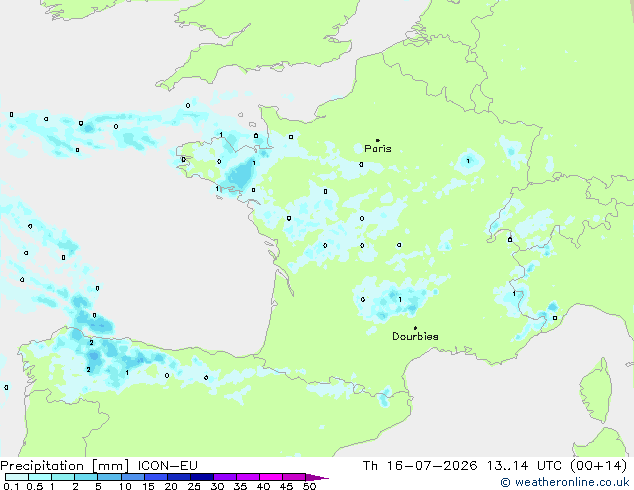Select the purple 50 mm arrow end of the legend
Screen dimensions: 634x490
(x=317, y=478)
